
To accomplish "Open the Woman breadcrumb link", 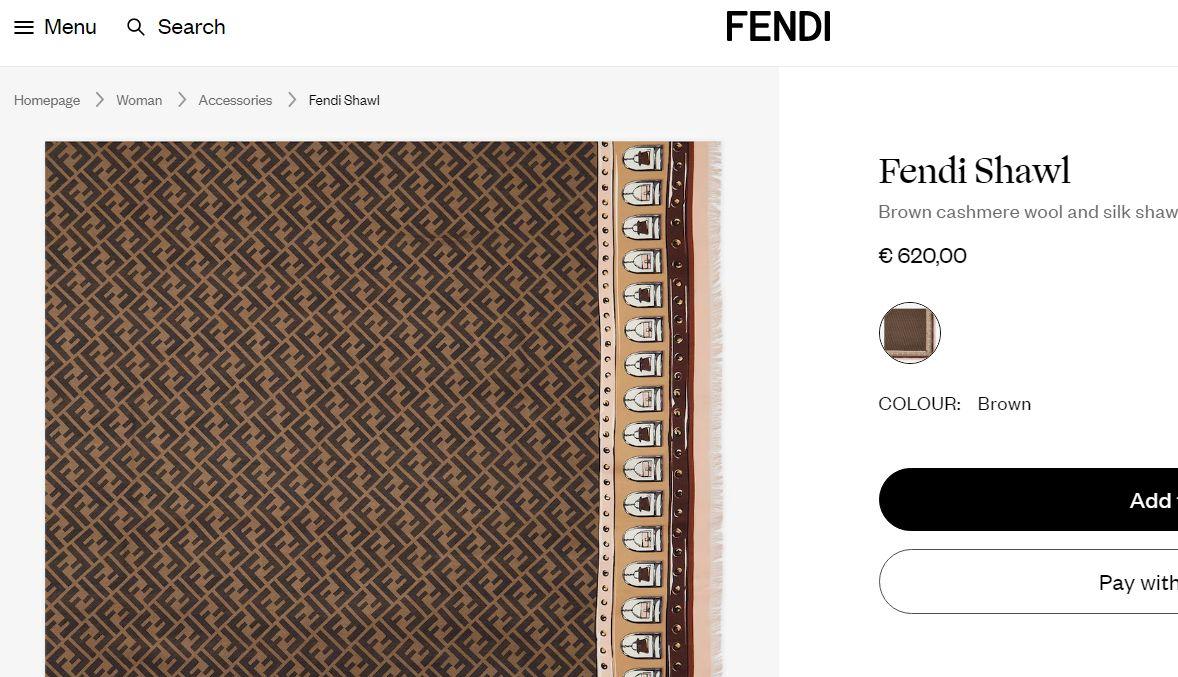I will 139,100.
